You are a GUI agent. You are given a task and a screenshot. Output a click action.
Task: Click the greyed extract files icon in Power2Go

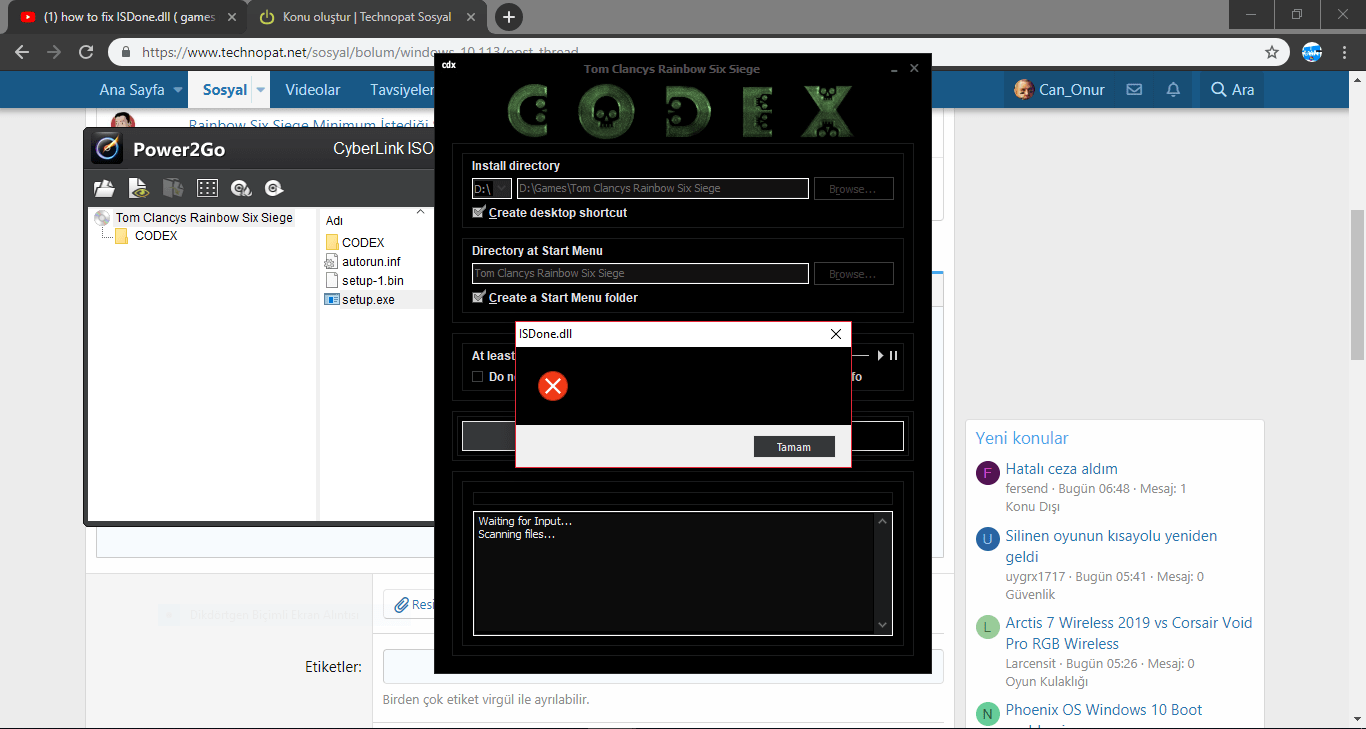pos(173,188)
